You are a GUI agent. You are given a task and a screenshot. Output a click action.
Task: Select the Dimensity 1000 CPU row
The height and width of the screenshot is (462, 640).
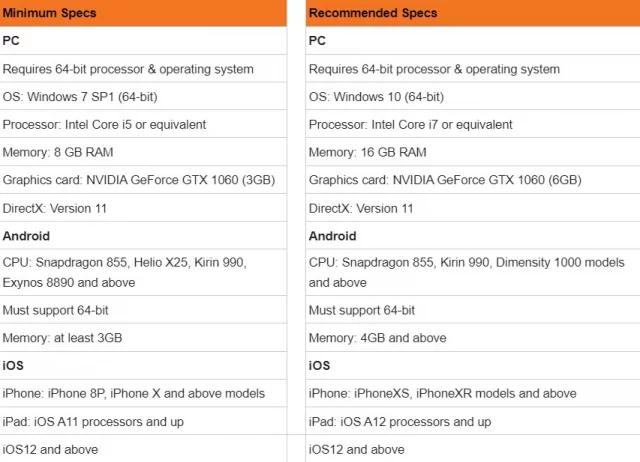click(x=473, y=273)
